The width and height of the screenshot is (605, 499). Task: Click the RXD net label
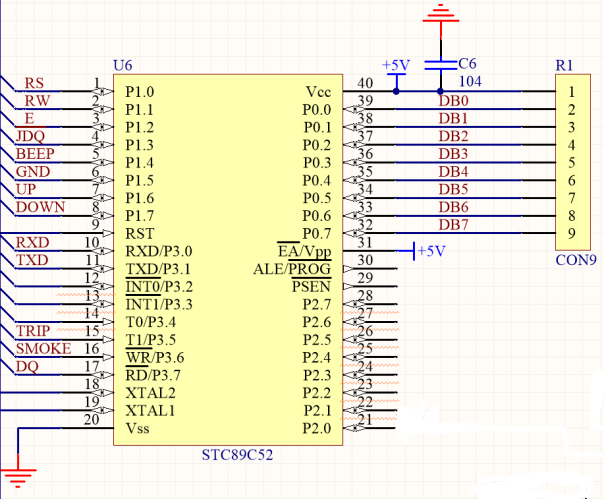point(32,243)
